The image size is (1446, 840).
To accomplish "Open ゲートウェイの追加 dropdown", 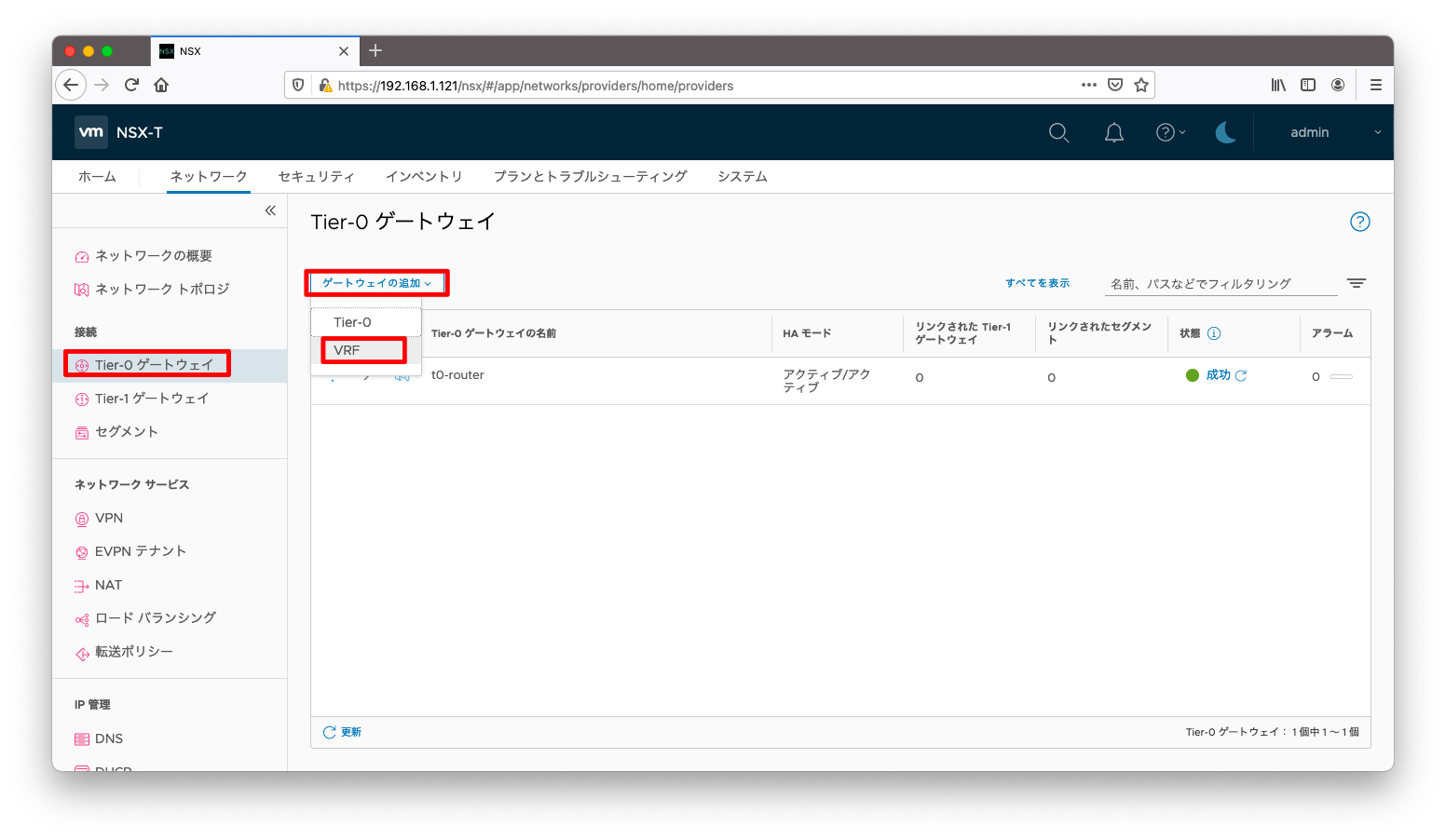I will [x=377, y=283].
